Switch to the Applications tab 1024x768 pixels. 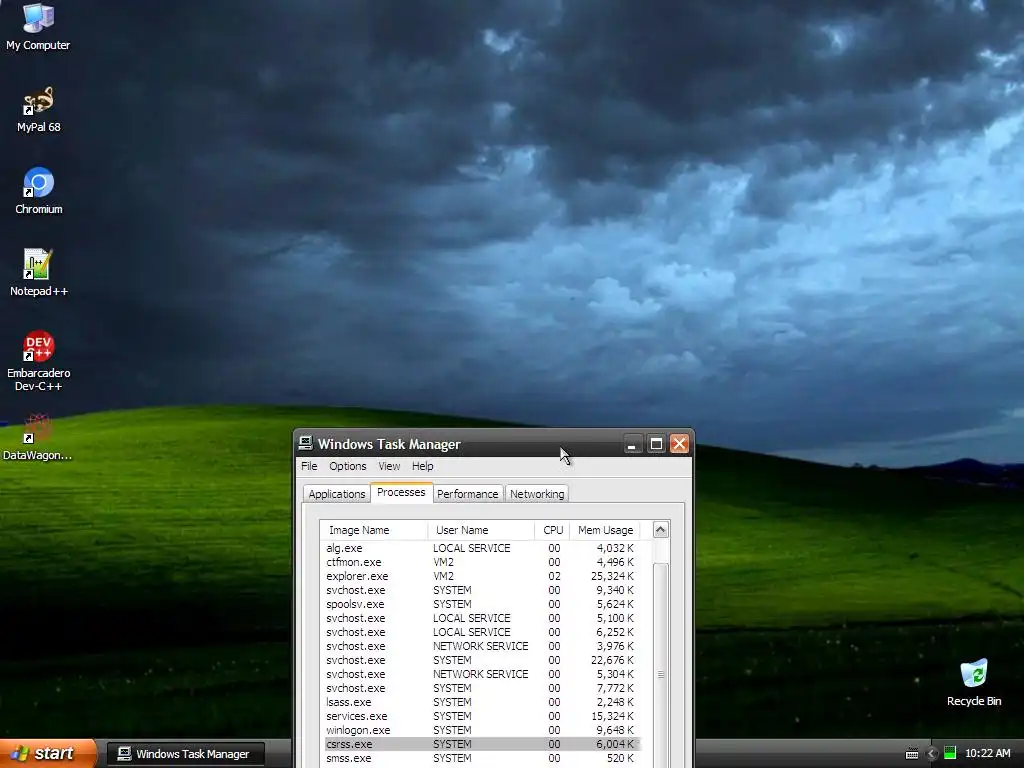point(336,494)
